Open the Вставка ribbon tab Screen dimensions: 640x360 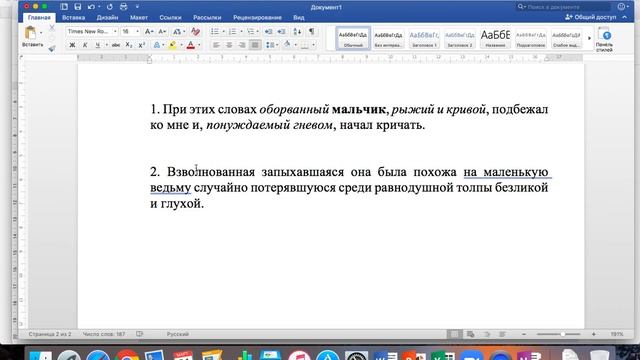73,18
